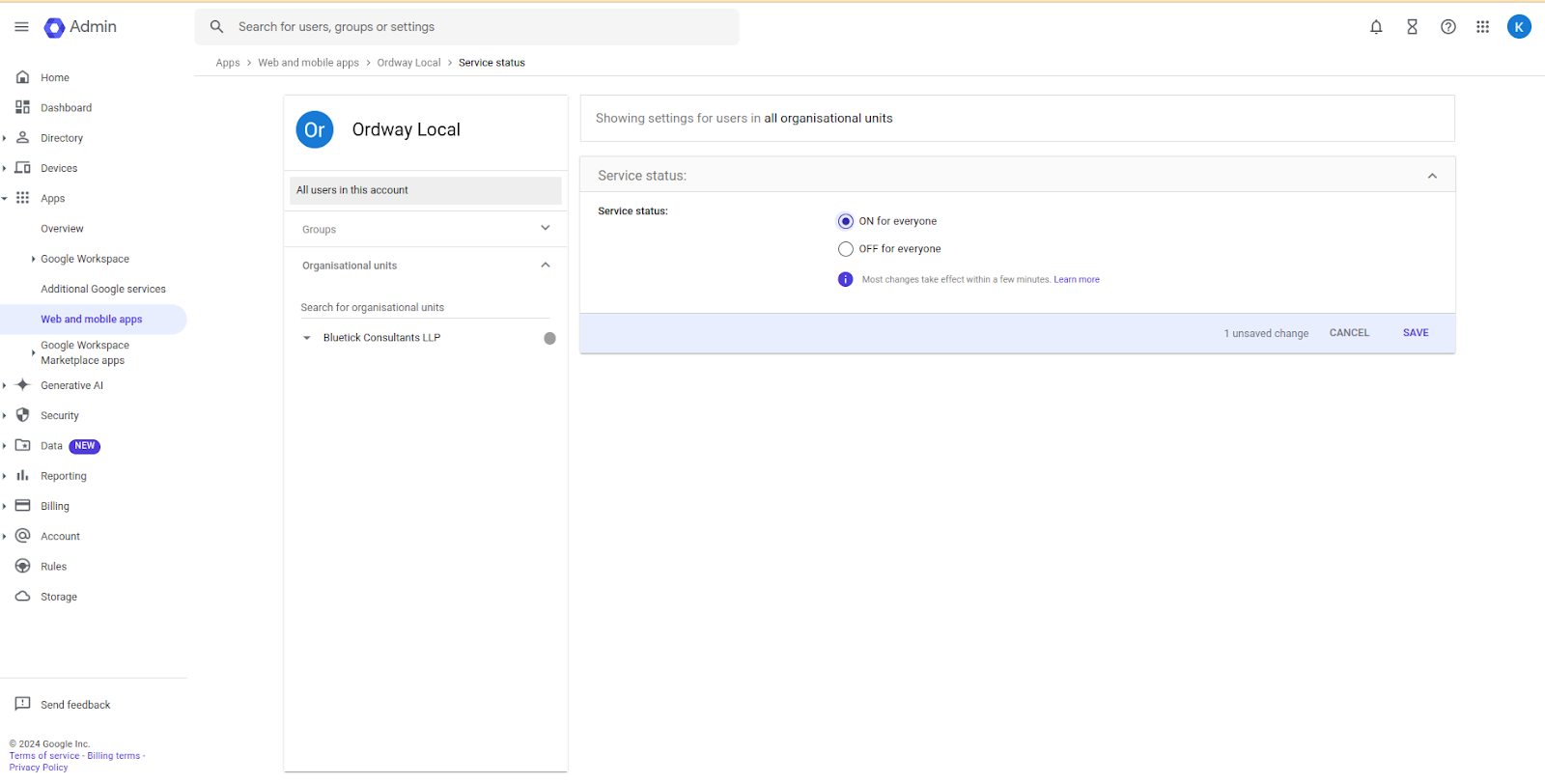
Task: Open the Learn more link
Action: (1077, 280)
